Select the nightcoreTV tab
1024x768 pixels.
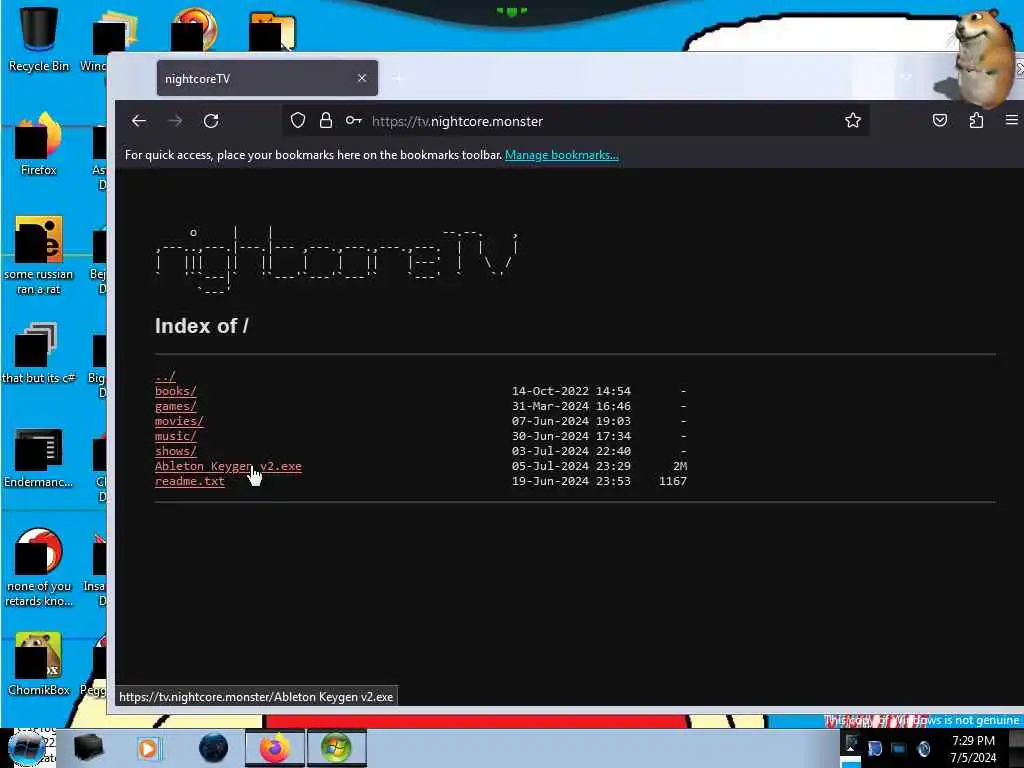(267, 78)
